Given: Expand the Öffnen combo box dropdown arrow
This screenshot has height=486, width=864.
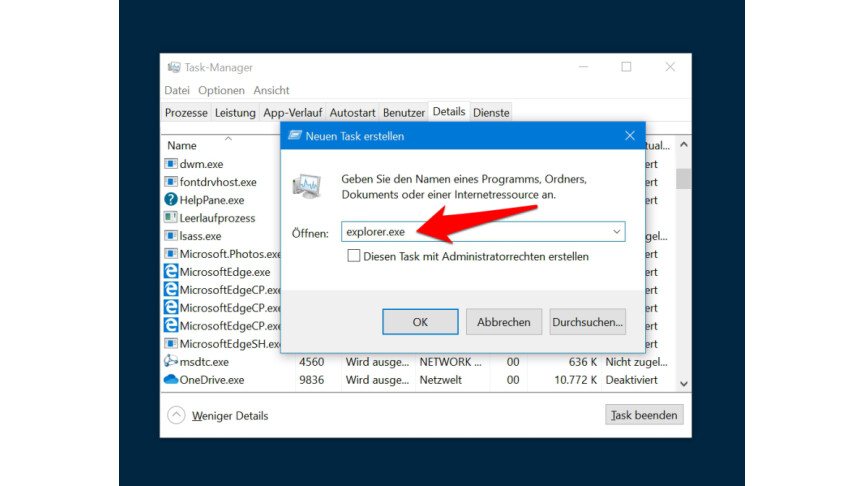Looking at the screenshot, I should 616,232.
